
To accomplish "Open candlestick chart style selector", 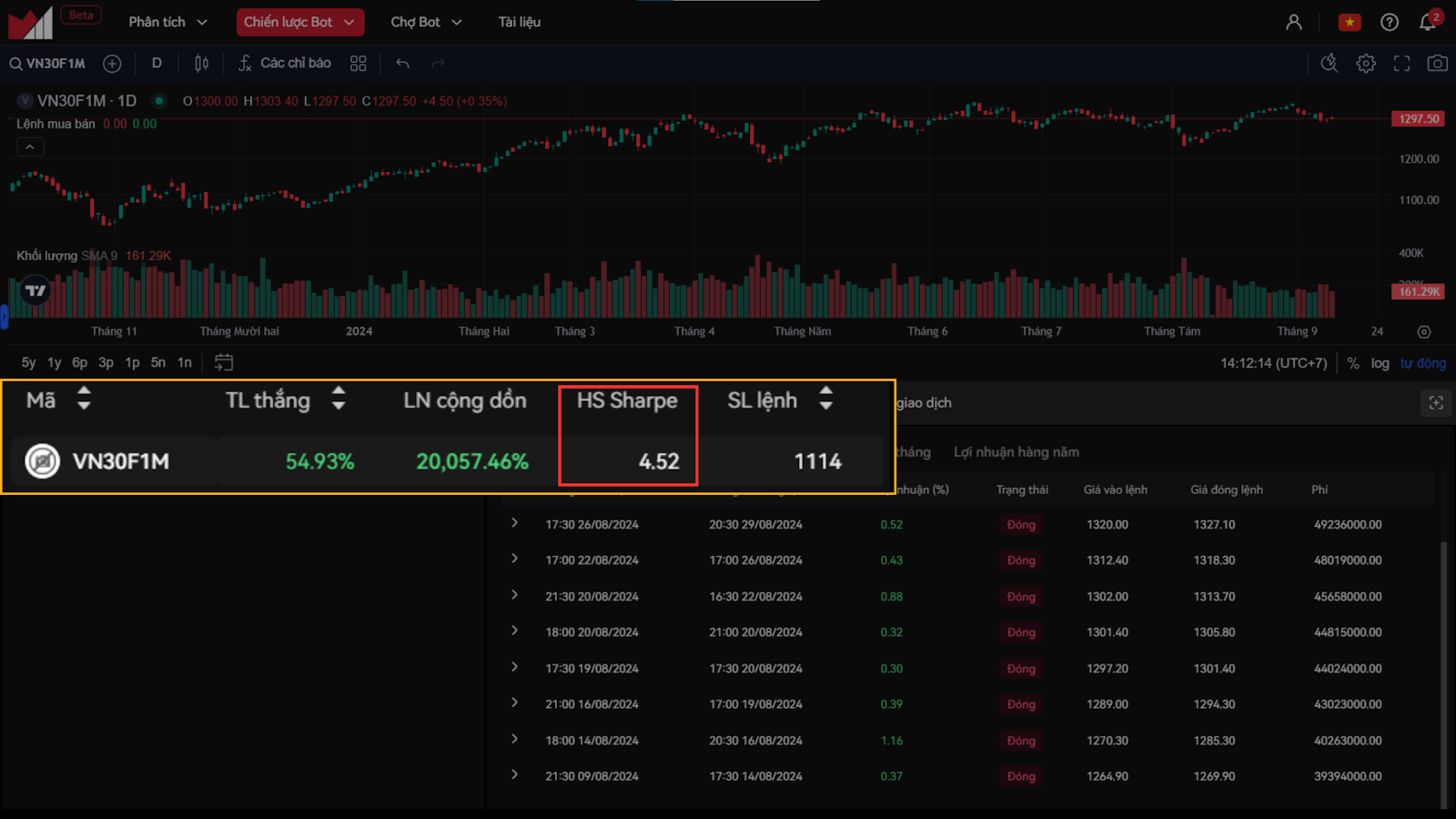I will click(202, 64).
